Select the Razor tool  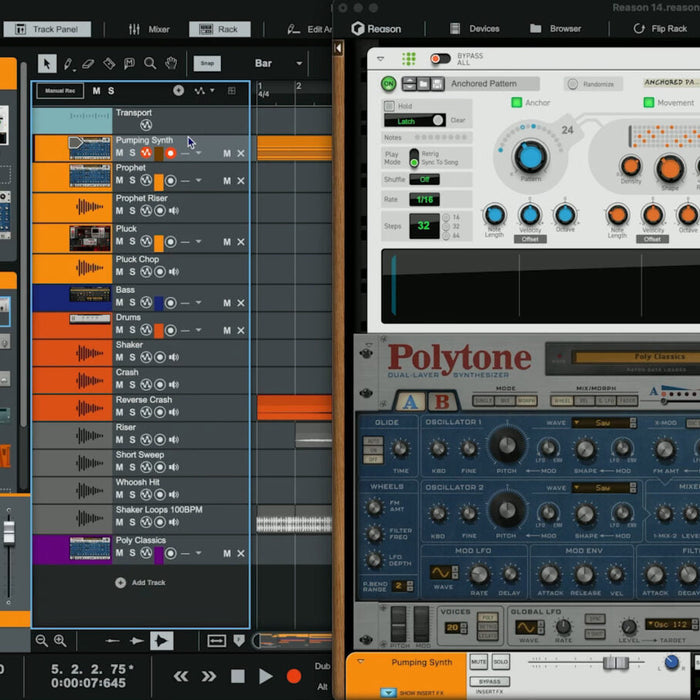pos(109,63)
